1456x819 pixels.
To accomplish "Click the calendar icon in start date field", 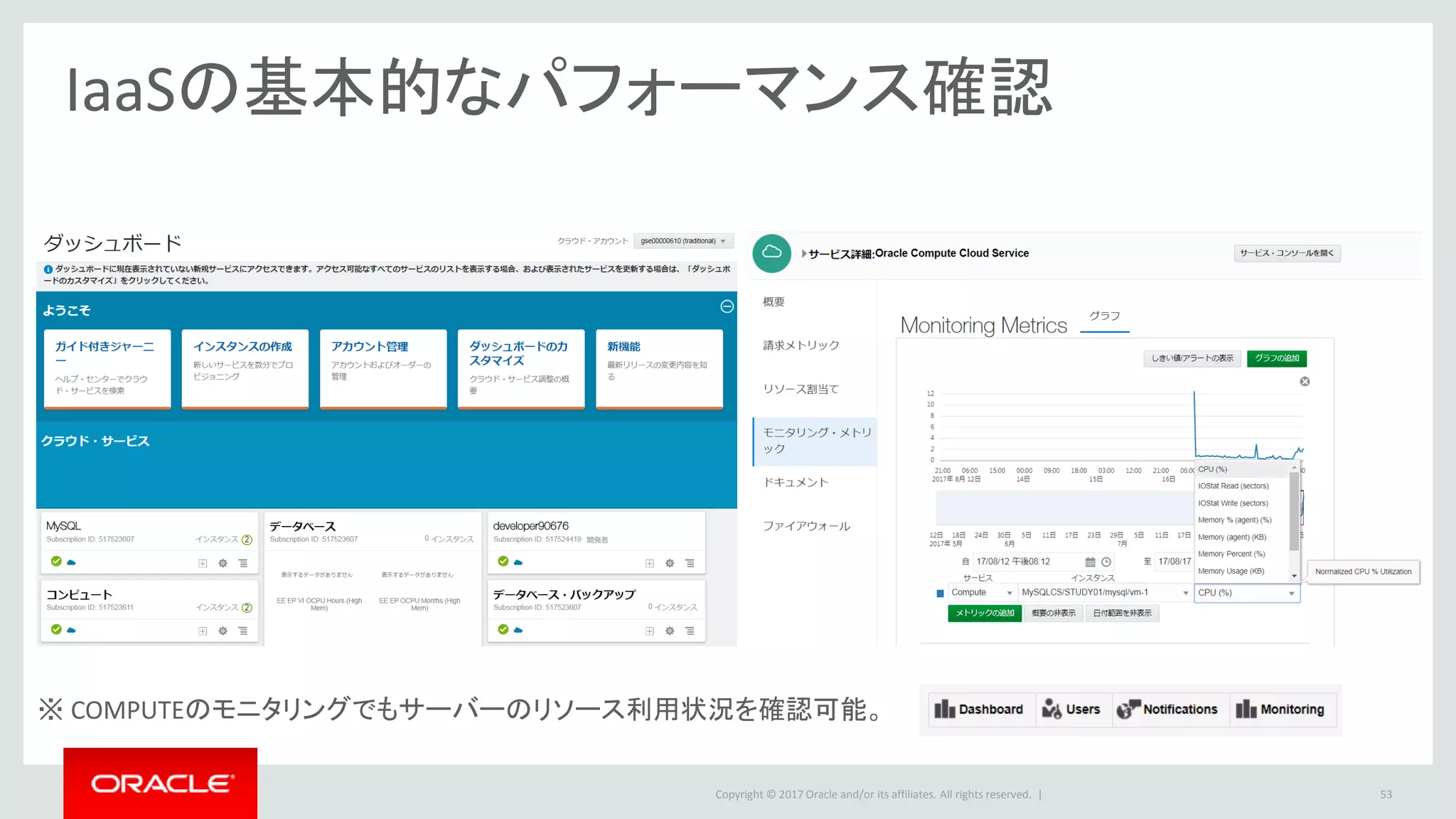I will (x=1090, y=562).
